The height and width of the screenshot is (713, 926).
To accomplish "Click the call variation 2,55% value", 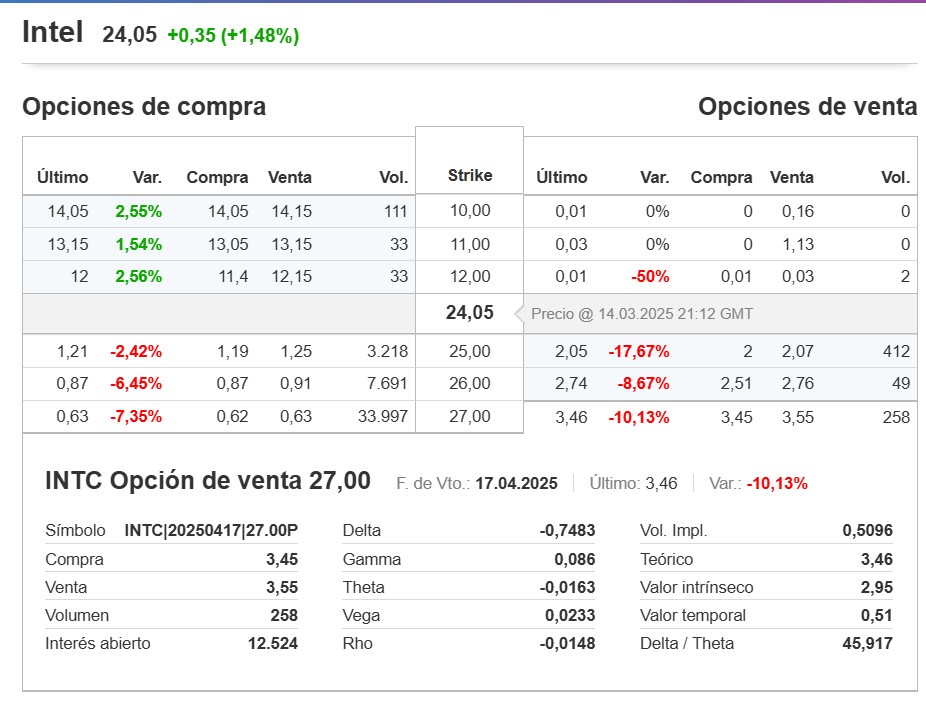I will coord(138,211).
